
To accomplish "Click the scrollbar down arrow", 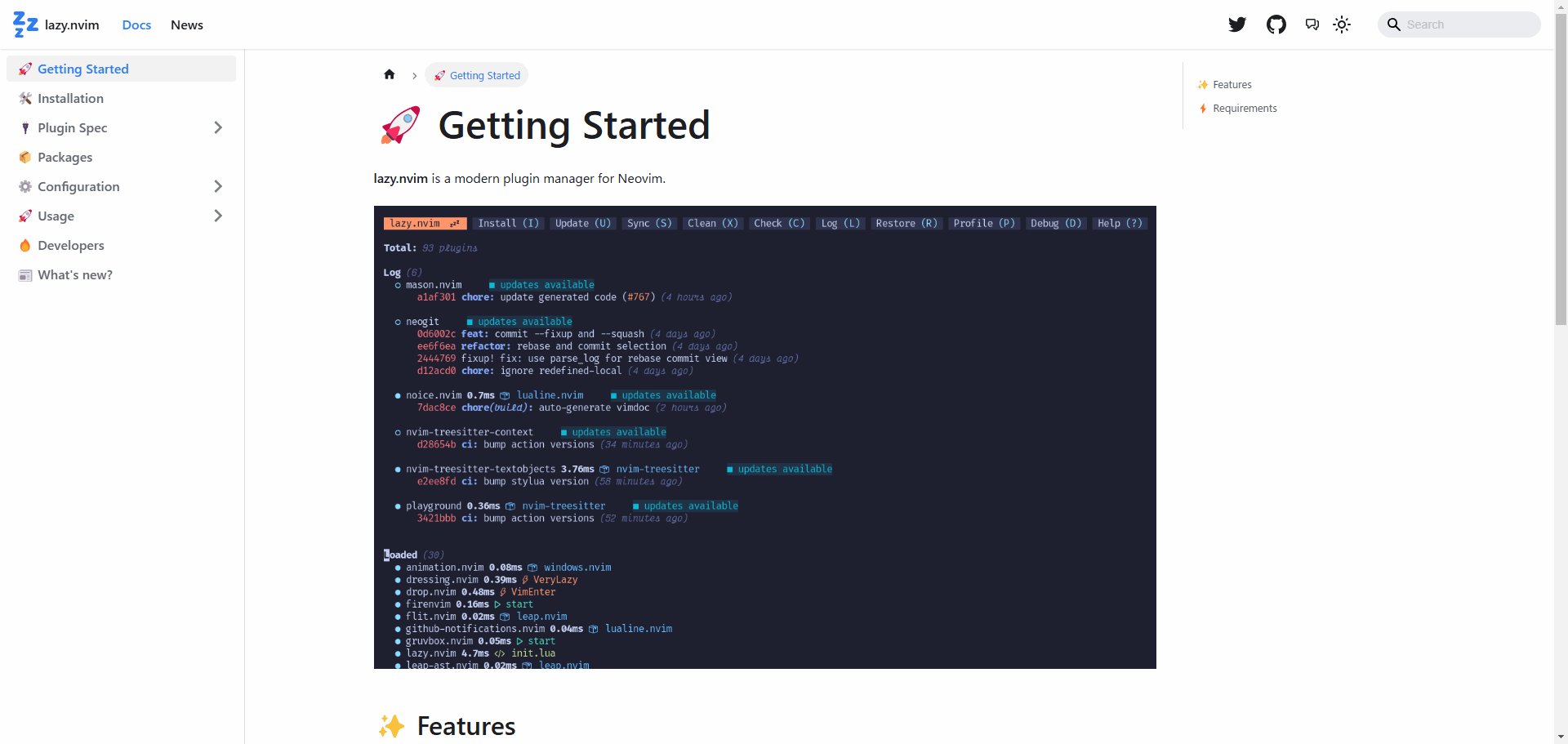I will click(x=1561, y=737).
